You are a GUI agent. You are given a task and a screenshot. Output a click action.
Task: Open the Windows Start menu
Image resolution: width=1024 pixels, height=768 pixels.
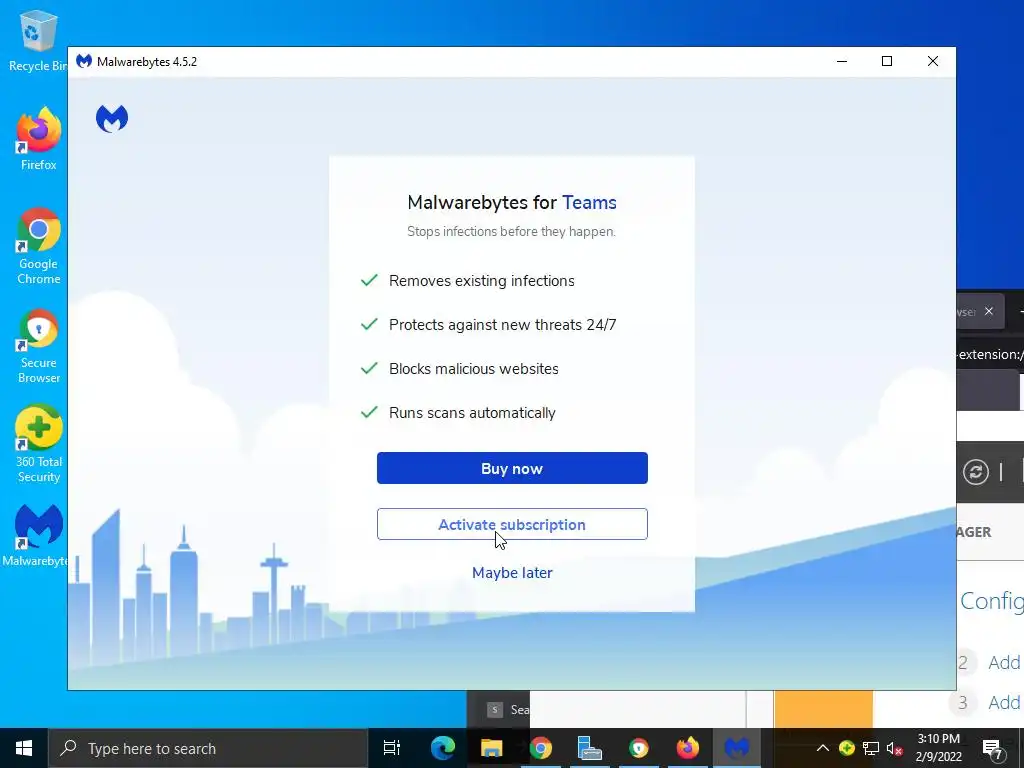pyautogui.click(x=24, y=748)
